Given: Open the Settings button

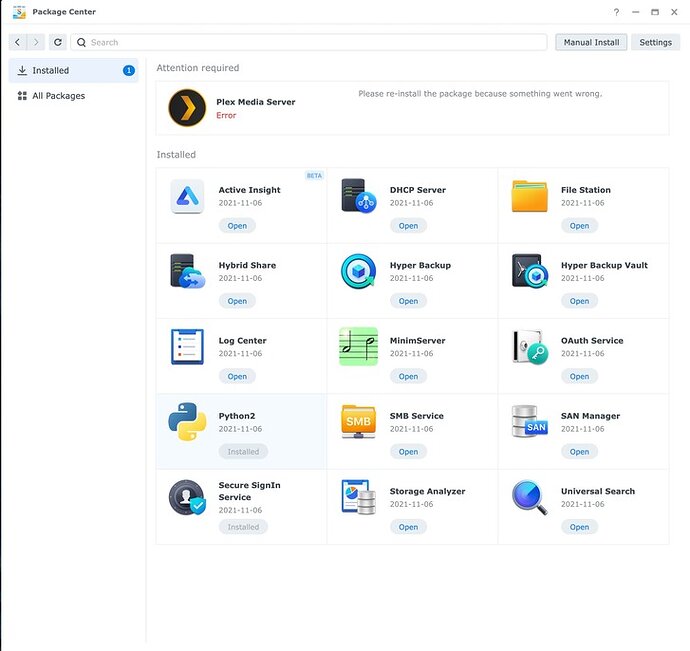Looking at the screenshot, I should coord(655,42).
